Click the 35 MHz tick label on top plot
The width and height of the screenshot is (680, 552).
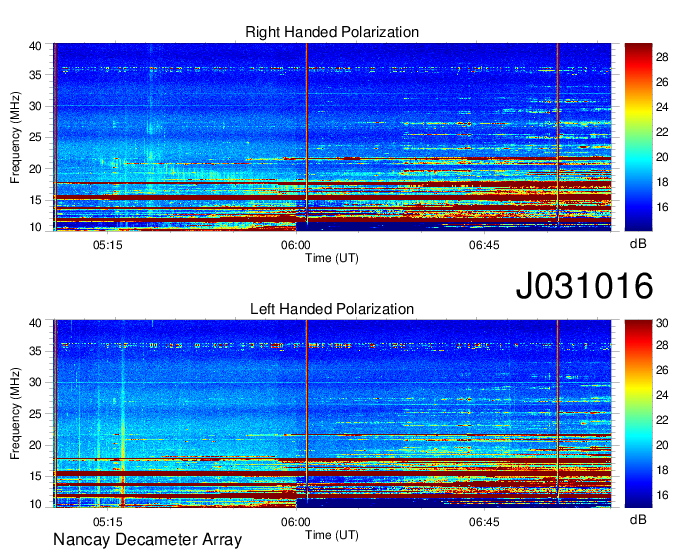(x=35, y=75)
